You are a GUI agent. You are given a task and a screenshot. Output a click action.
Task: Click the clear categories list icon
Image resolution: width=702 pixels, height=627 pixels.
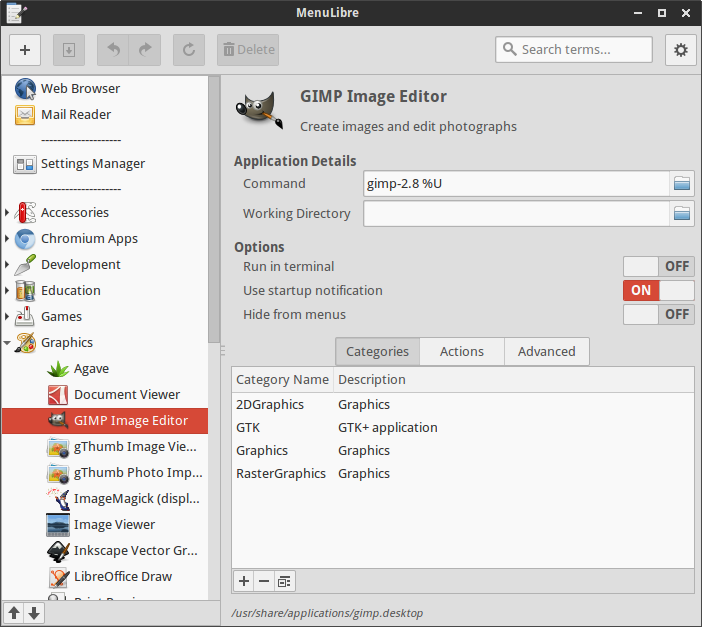tap(284, 581)
